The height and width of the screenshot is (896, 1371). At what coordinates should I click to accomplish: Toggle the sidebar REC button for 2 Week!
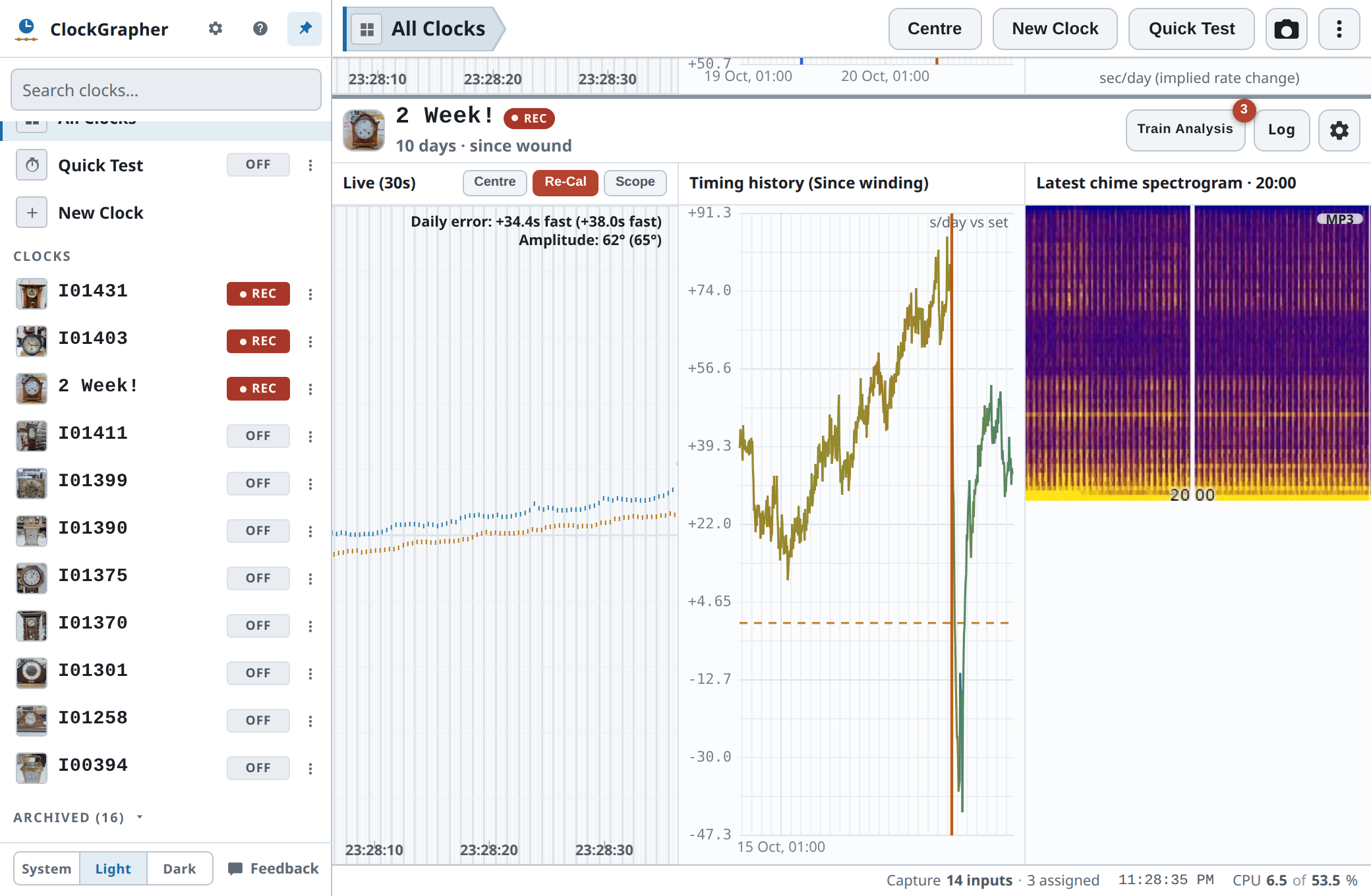(258, 389)
